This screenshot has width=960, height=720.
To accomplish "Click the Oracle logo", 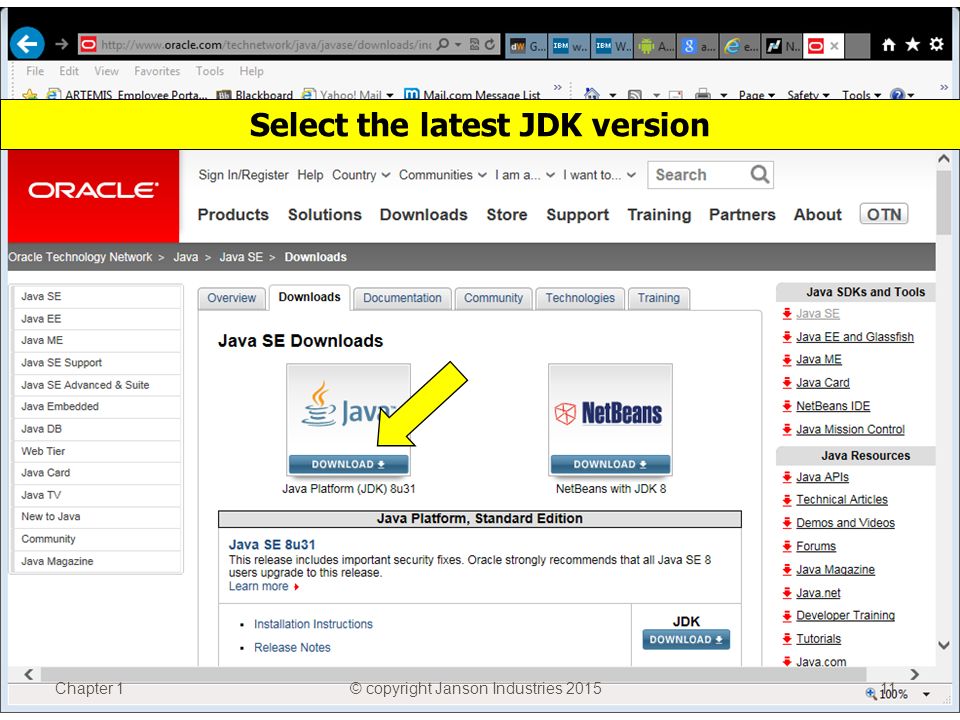I will pyautogui.click(x=94, y=190).
